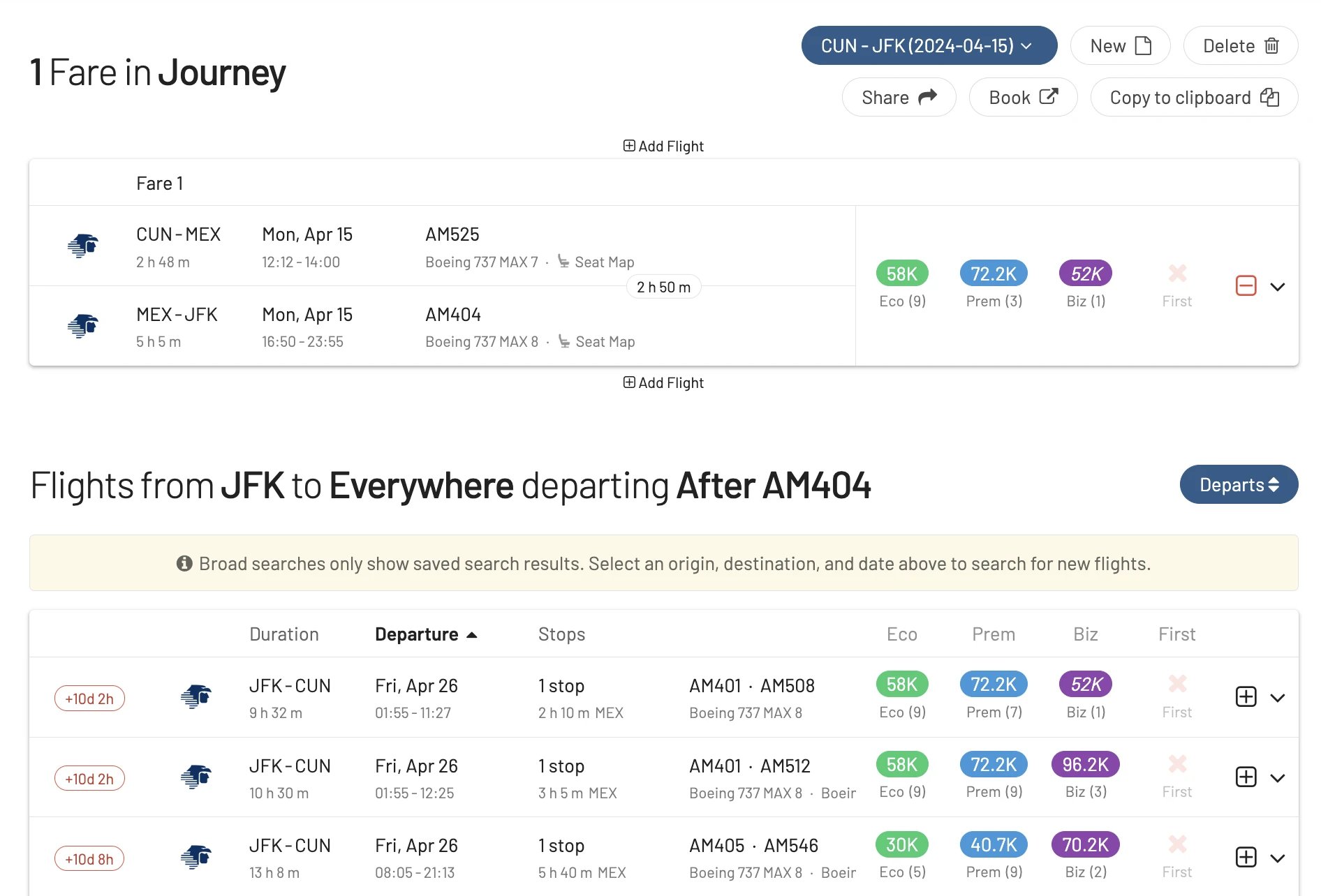Sort by Departure column
The width and height of the screenshot is (1321, 896).
click(x=426, y=634)
